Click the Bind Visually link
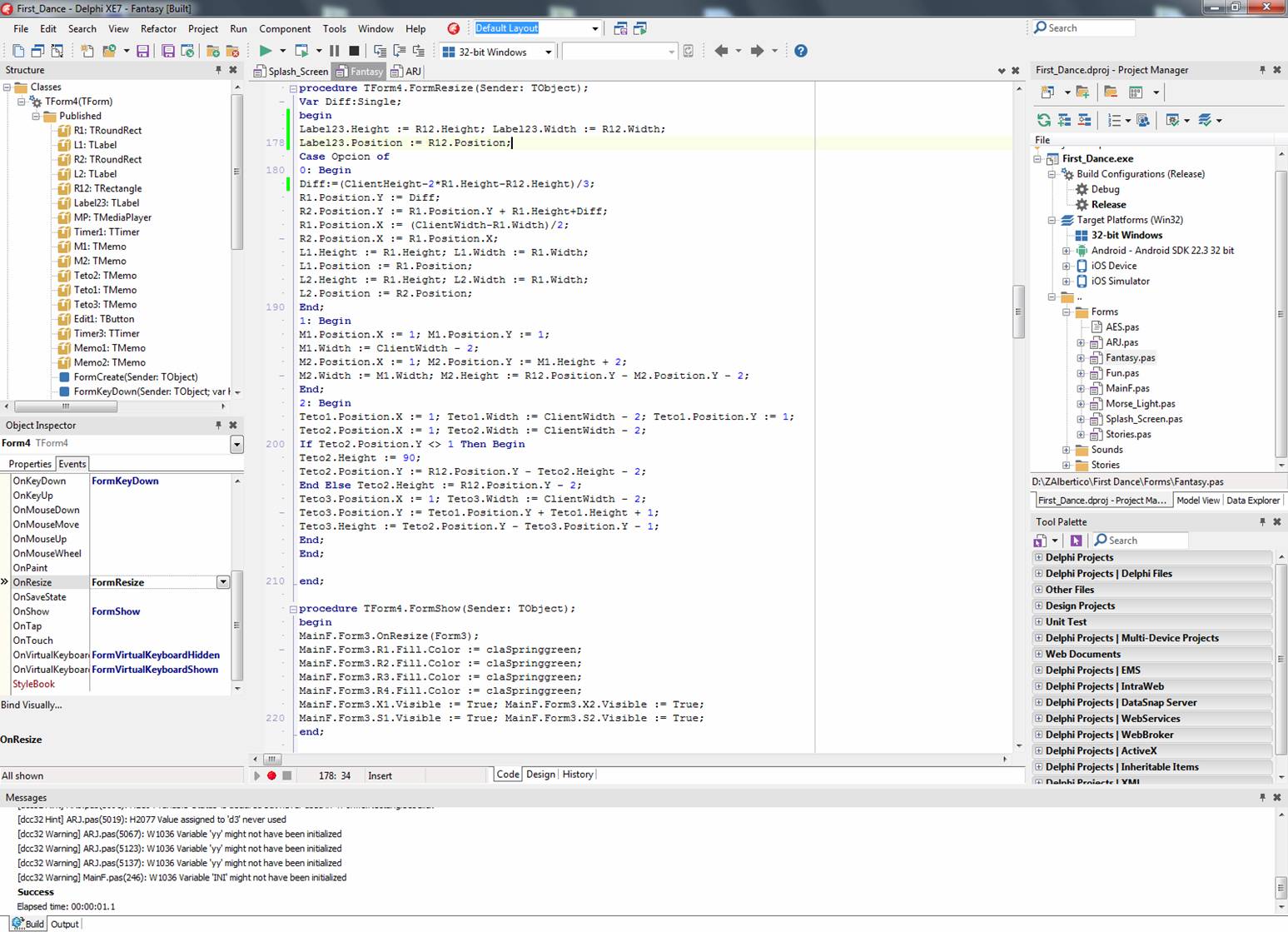Image resolution: width=1288 pixels, height=932 pixels. 32,705
